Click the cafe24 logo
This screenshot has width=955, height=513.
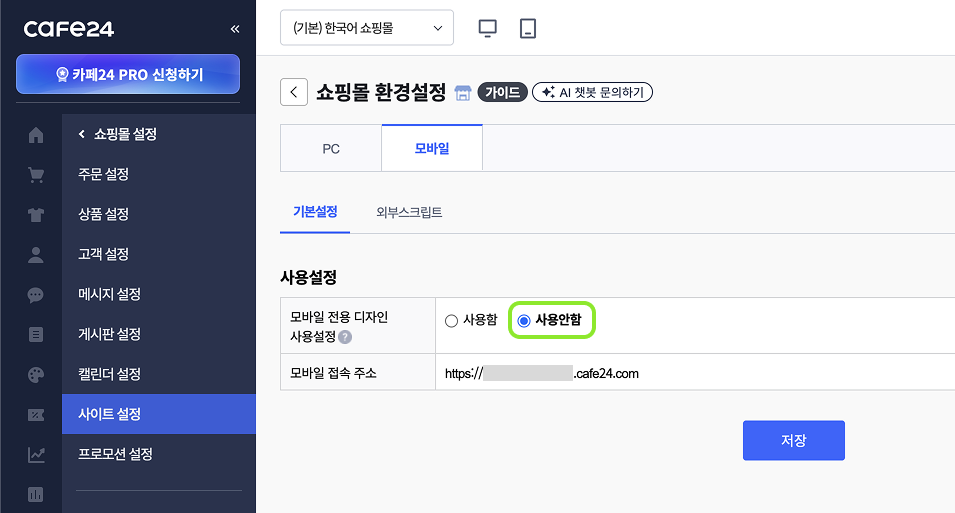pos(69,29)
